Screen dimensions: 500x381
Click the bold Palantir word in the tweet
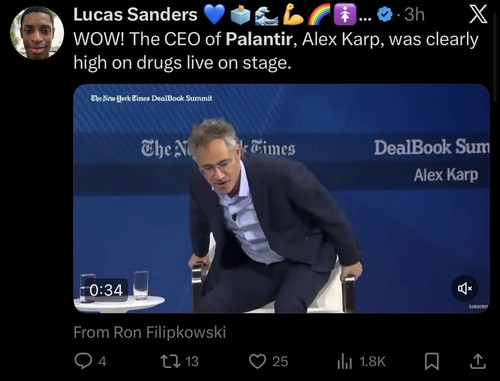(259, 39)
